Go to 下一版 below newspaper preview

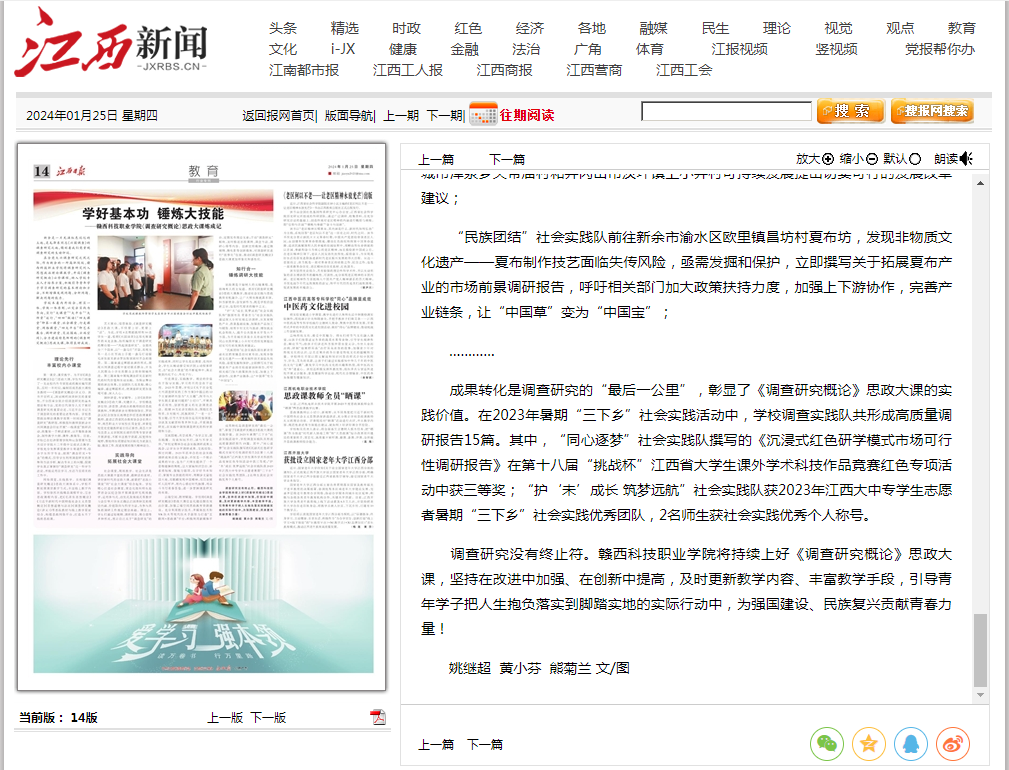268,717
